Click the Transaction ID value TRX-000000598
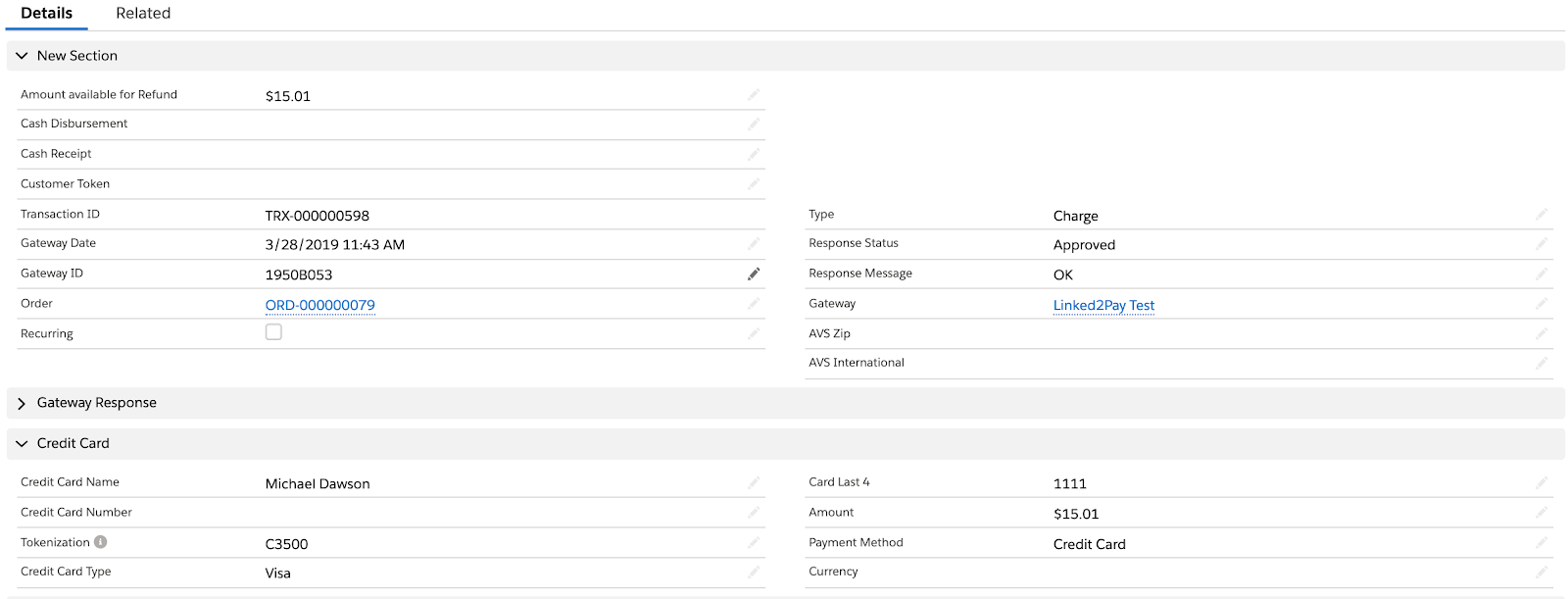The height and width of the screenshot is (599, 1568). coord(317,216)
